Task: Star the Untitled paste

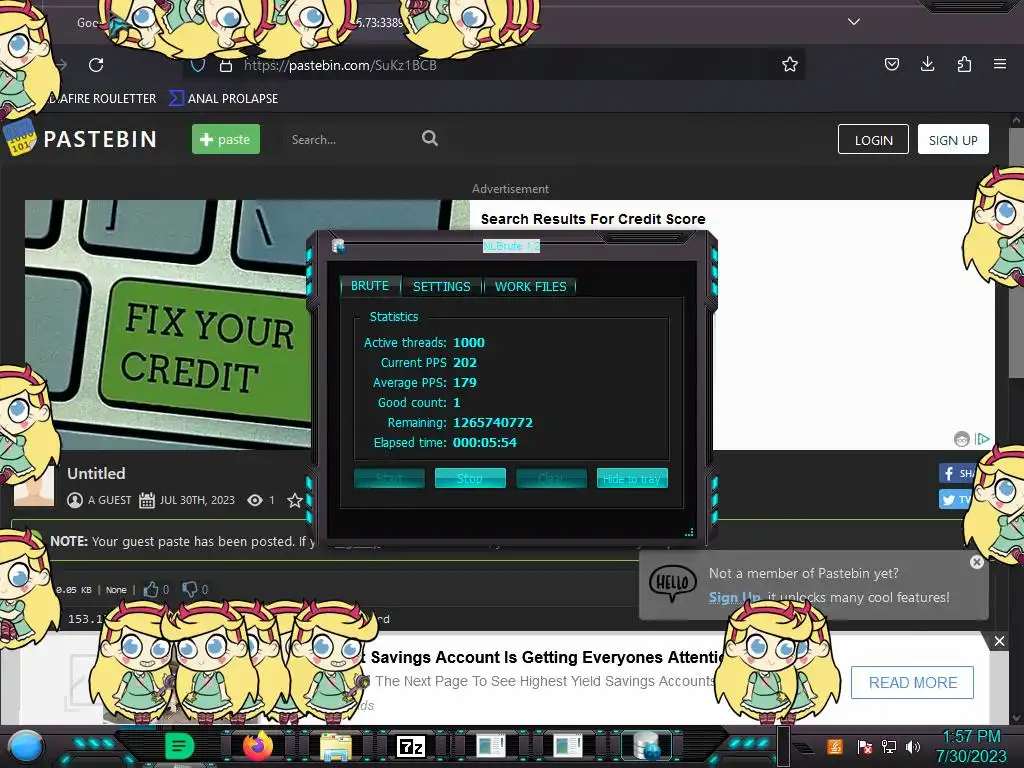Action: tap(295, 500)
